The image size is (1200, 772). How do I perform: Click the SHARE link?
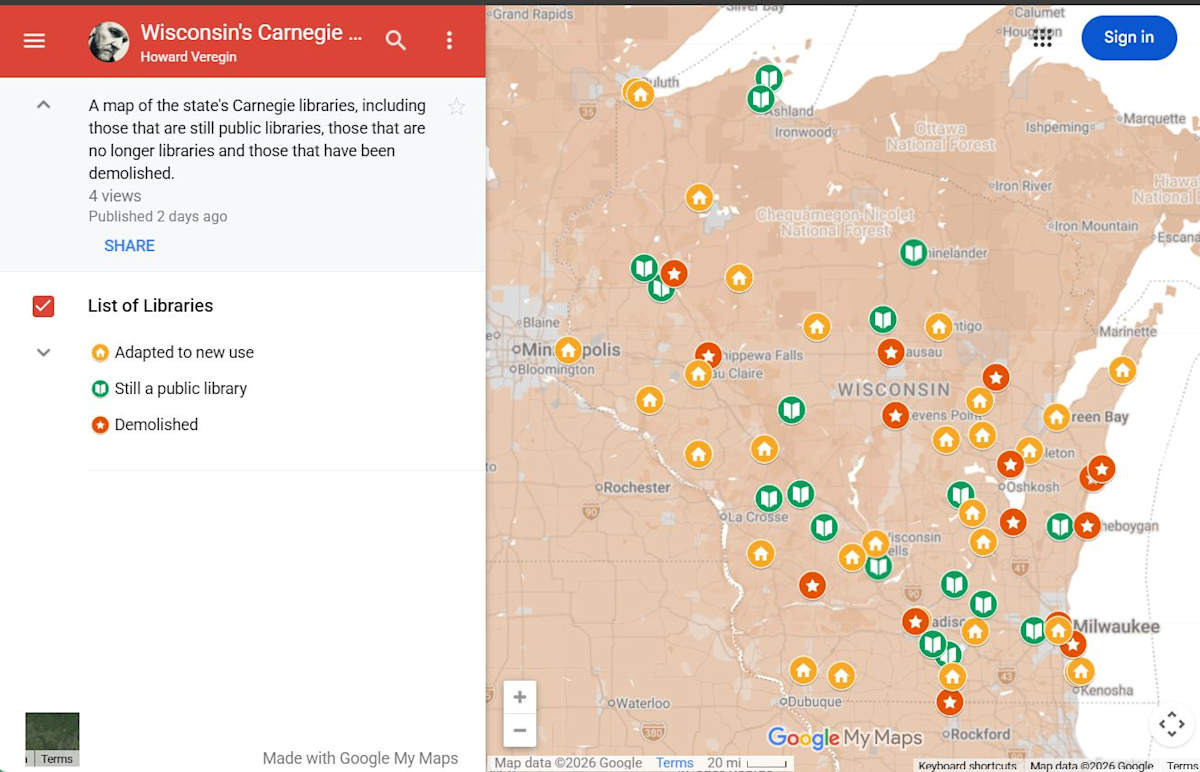coord(129,246)
